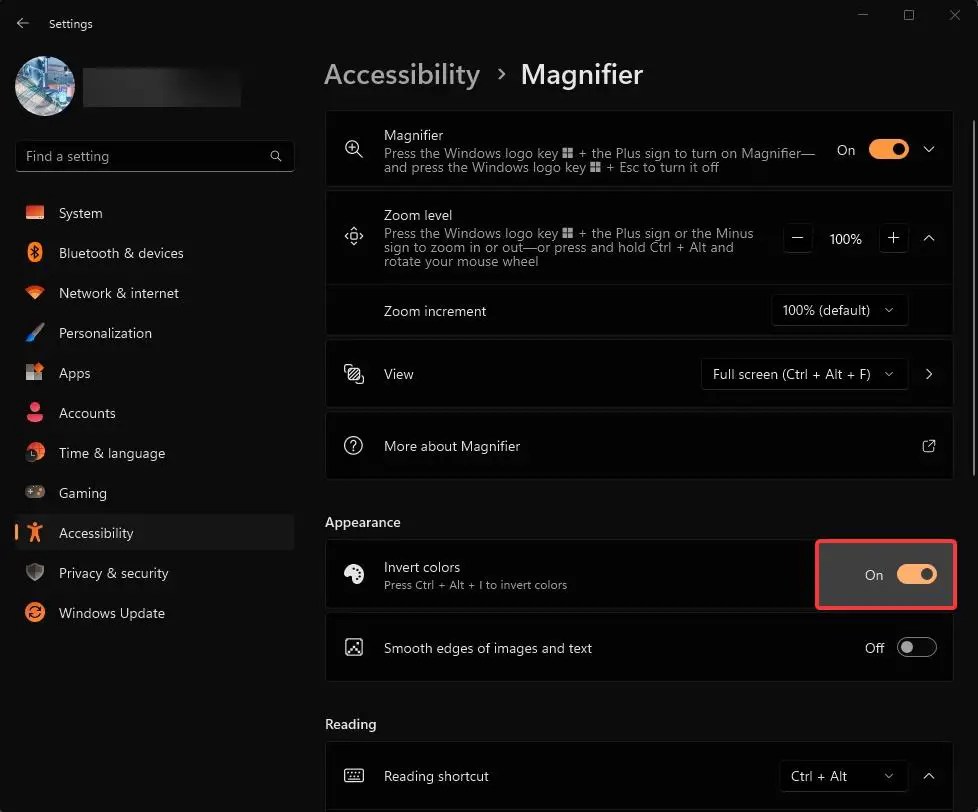Viewport: 978px width, 812px height.
Task: Turn off the Magnifier toggle
Action: [889, 150]
